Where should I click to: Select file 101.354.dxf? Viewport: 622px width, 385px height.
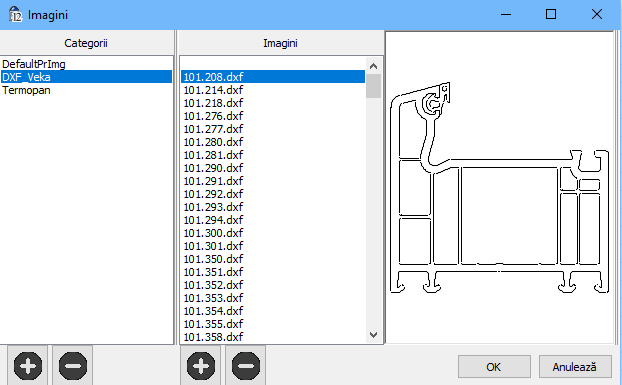tap(273, 311)
